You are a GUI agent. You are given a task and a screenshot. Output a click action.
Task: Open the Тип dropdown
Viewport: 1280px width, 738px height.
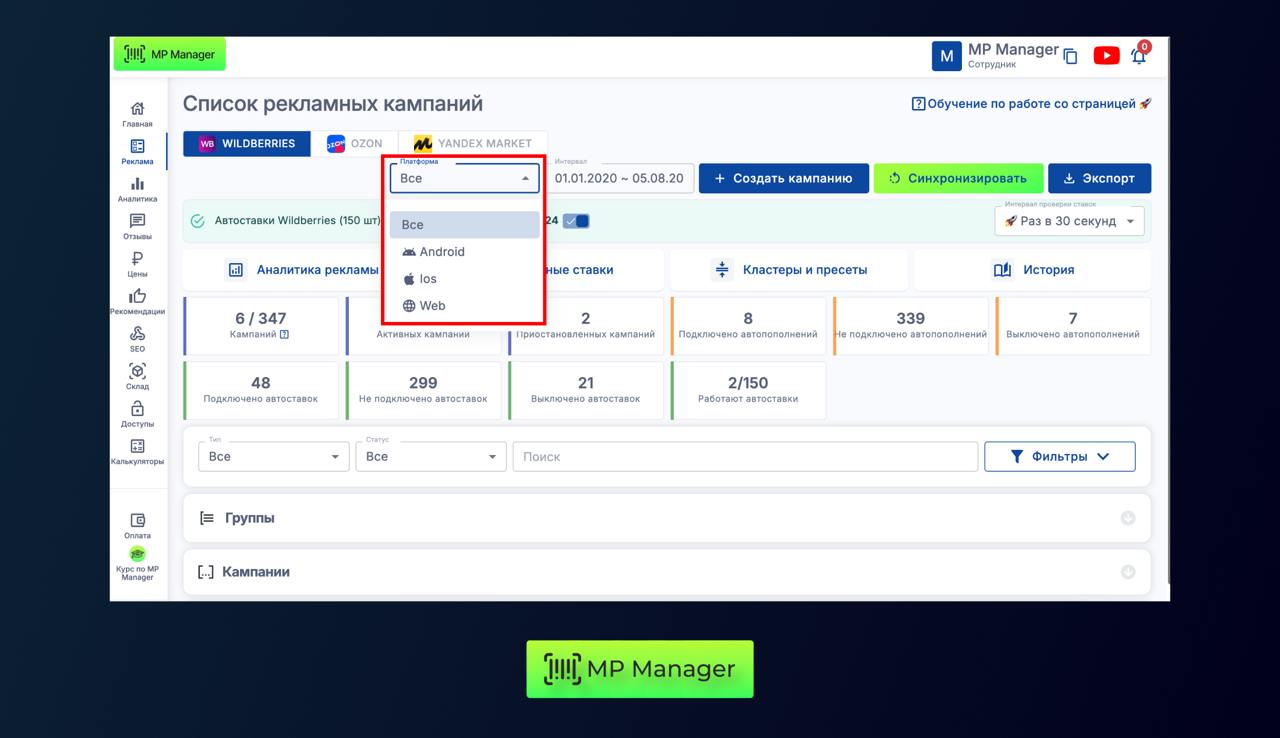coord(273,456)
